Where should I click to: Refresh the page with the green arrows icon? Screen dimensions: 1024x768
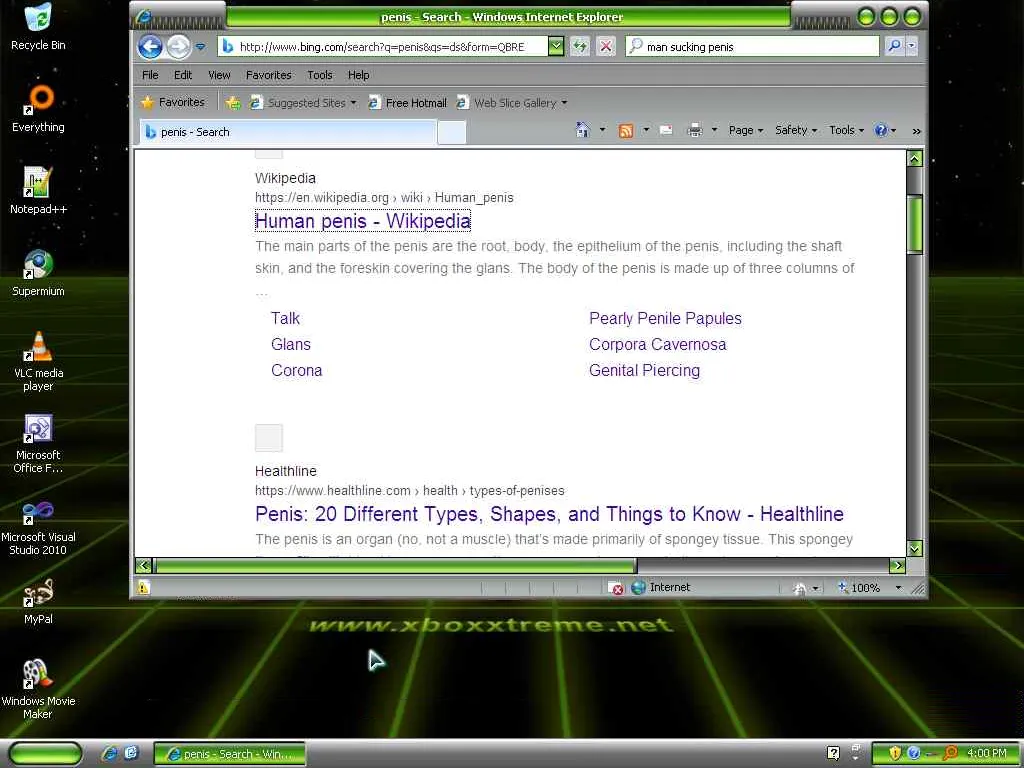tap(579, 46)
